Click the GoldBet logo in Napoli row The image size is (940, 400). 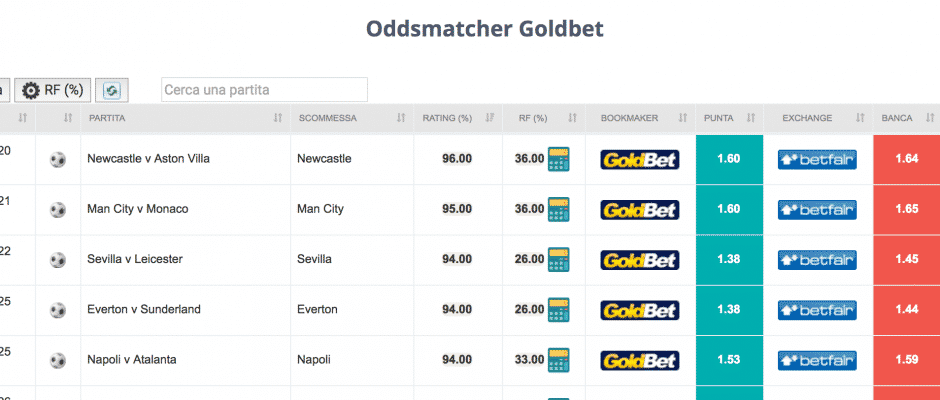pos(640,360)
